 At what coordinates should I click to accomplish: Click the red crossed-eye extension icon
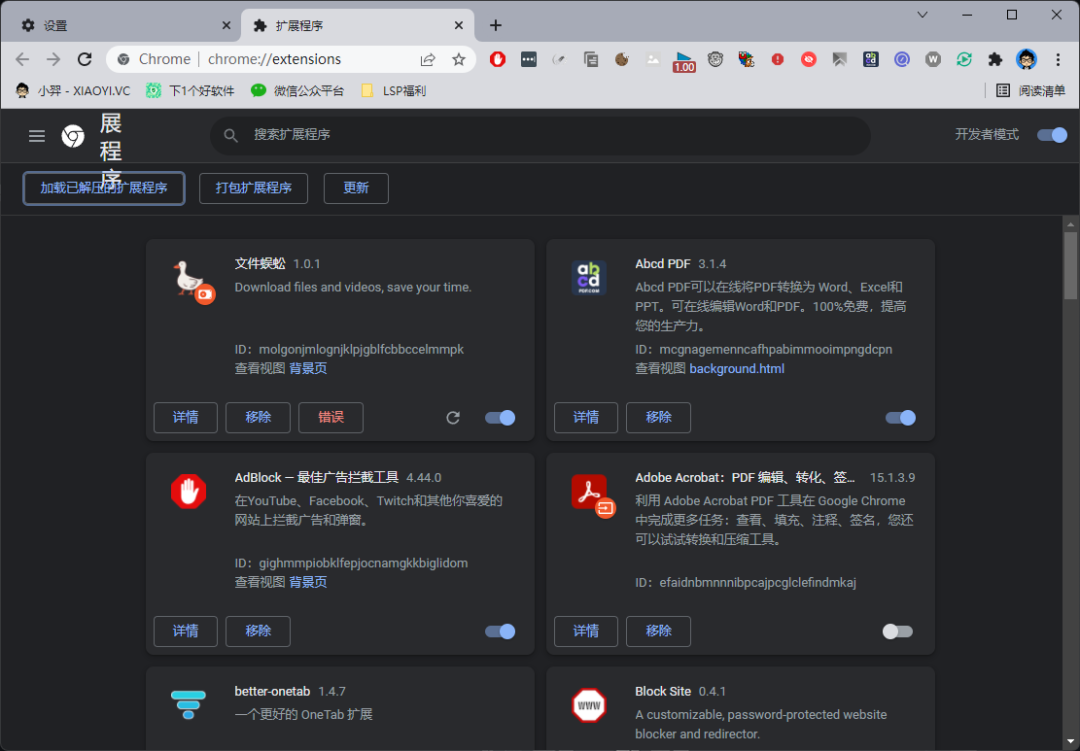tap(809, 59)
